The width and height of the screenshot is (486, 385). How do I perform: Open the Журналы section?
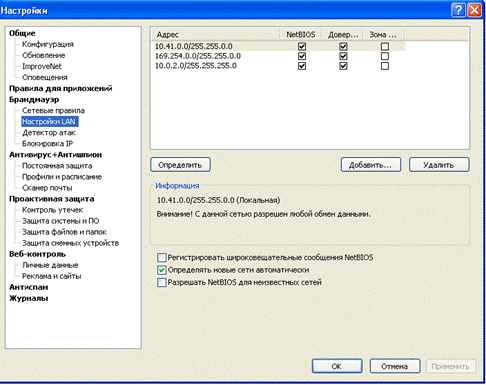pos(29,298)
